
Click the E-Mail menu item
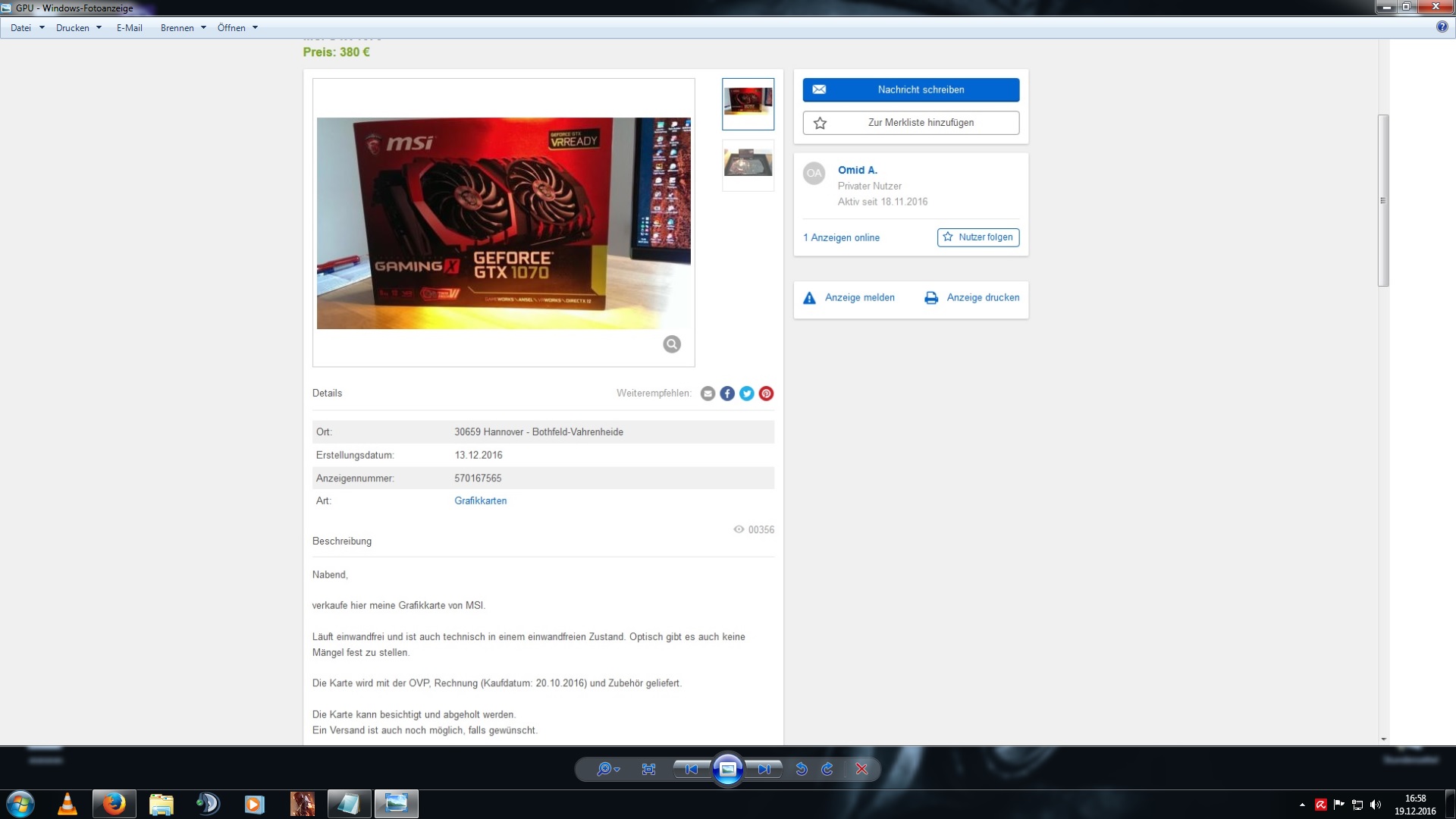[130, 28]
